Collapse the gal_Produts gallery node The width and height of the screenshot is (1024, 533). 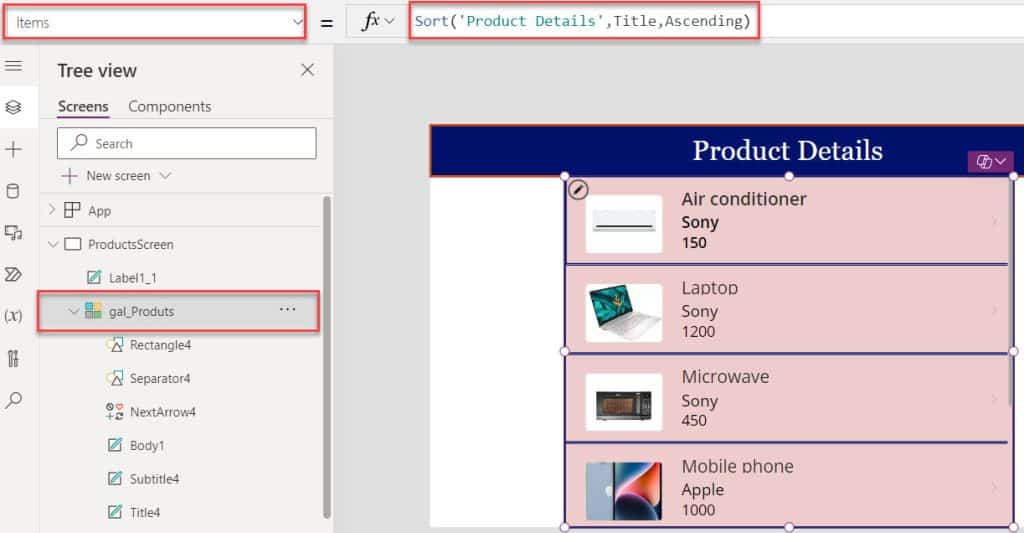pyautogui.click(x=73, y=312)
